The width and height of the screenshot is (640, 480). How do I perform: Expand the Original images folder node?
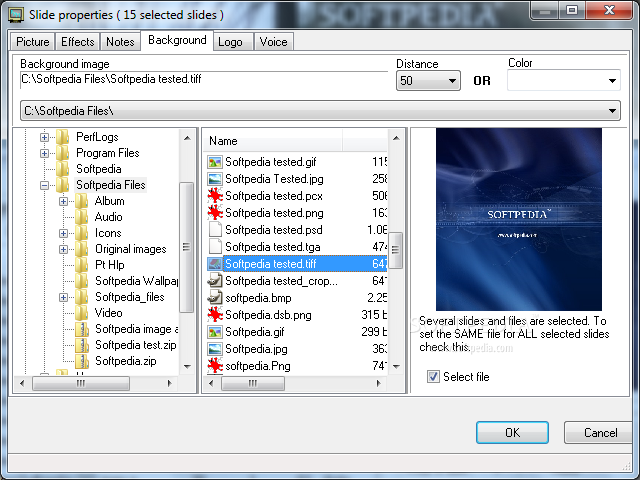pyautogui.click(x=63, y=249)
